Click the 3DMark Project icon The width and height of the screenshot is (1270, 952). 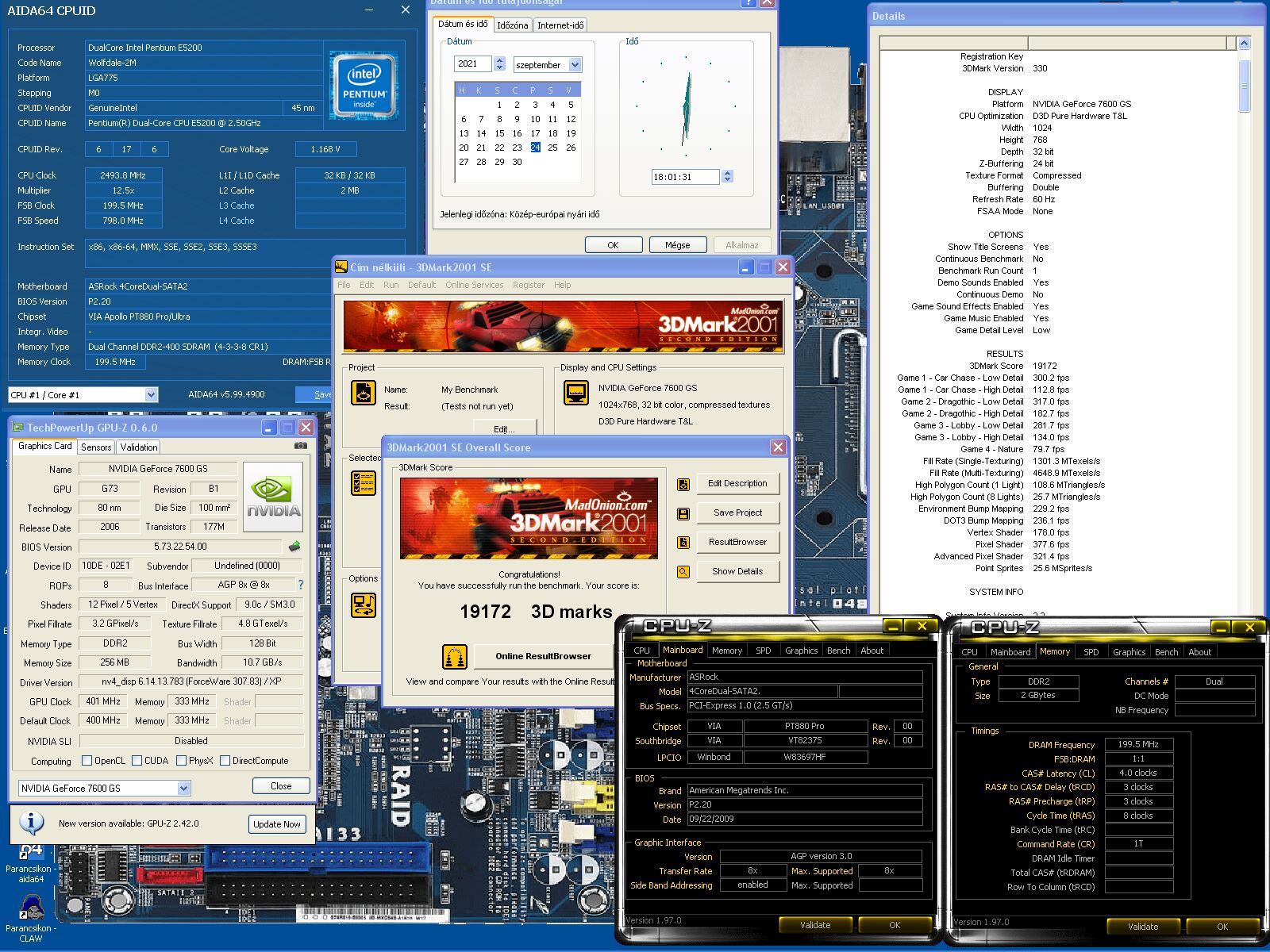tap(364, 393)
